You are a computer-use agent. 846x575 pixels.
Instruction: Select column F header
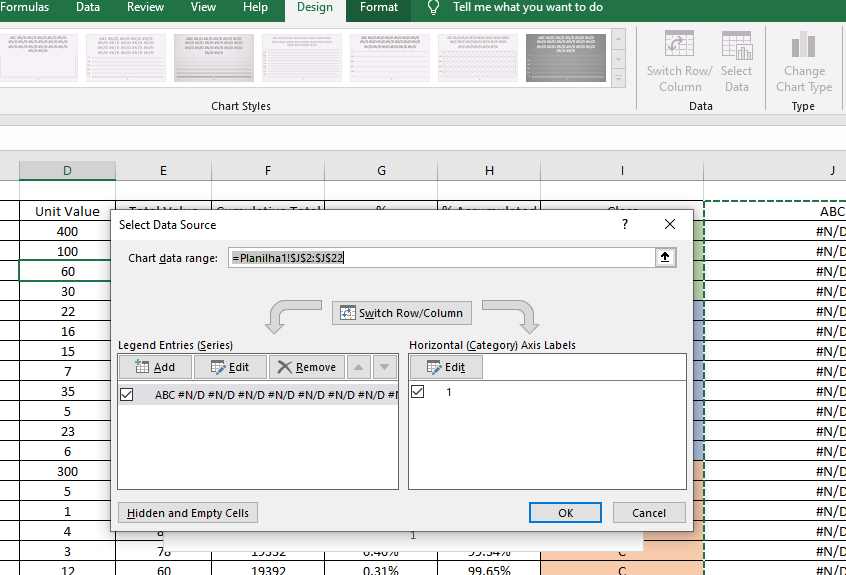[268, 171]
